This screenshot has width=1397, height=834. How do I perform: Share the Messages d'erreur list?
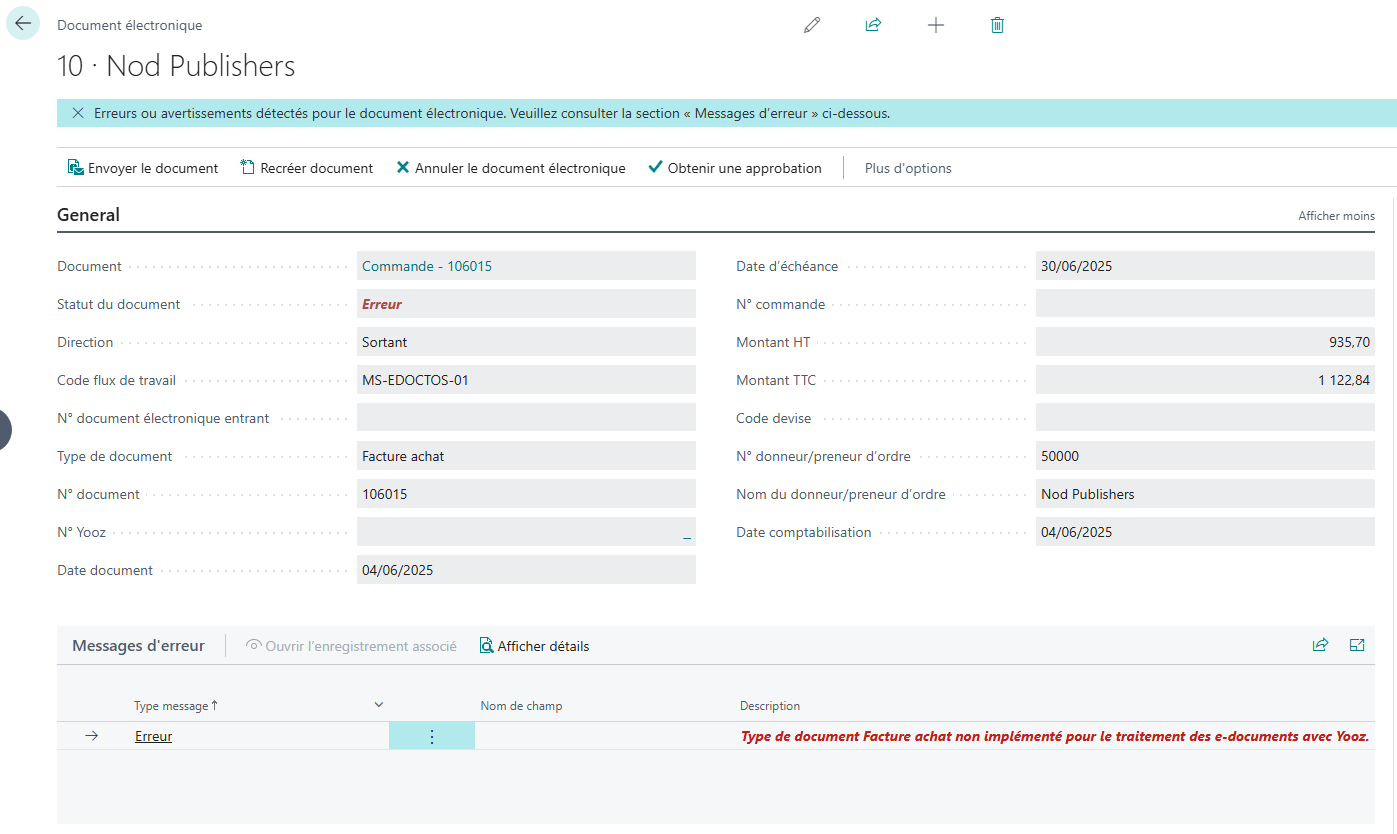tap(1320, 645)
